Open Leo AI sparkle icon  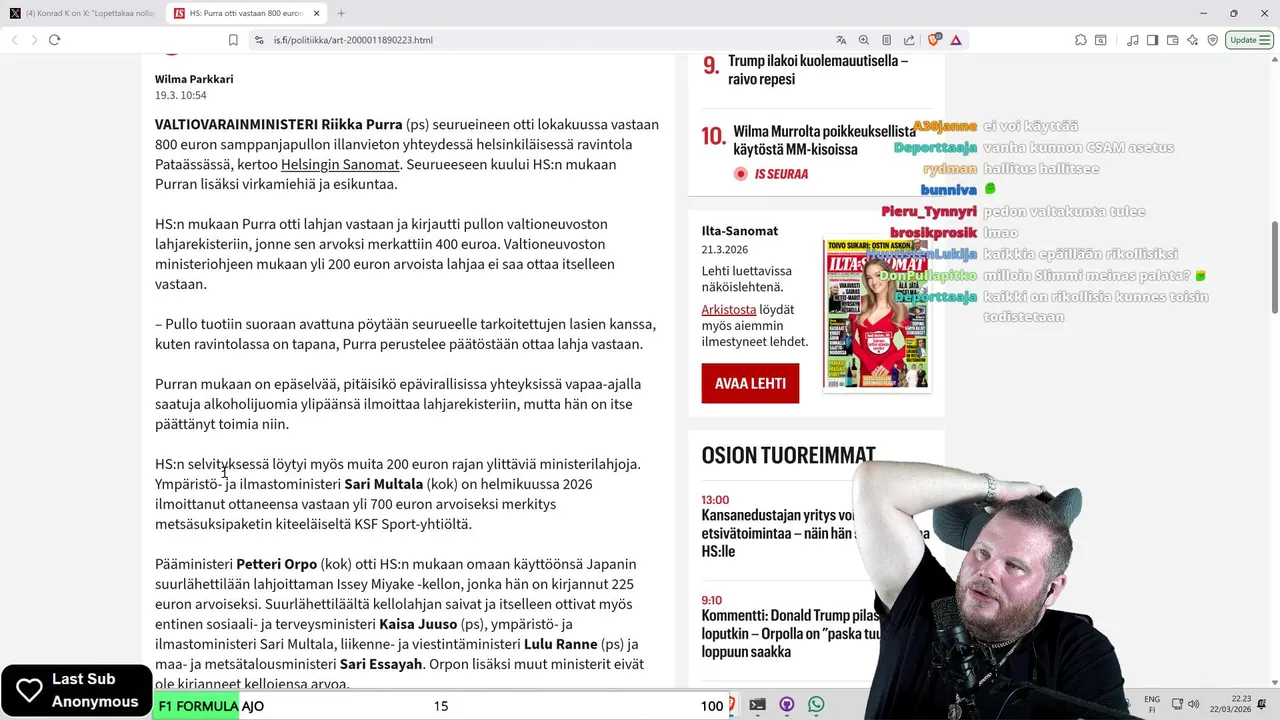click(1192, 40)
